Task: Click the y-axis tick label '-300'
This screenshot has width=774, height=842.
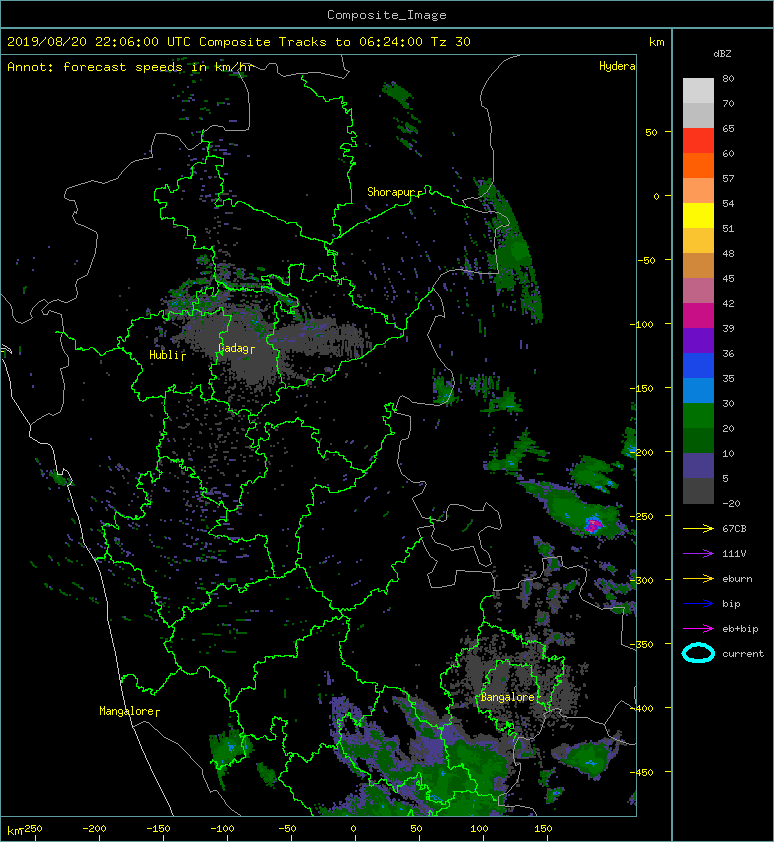Action: [641, 580]
